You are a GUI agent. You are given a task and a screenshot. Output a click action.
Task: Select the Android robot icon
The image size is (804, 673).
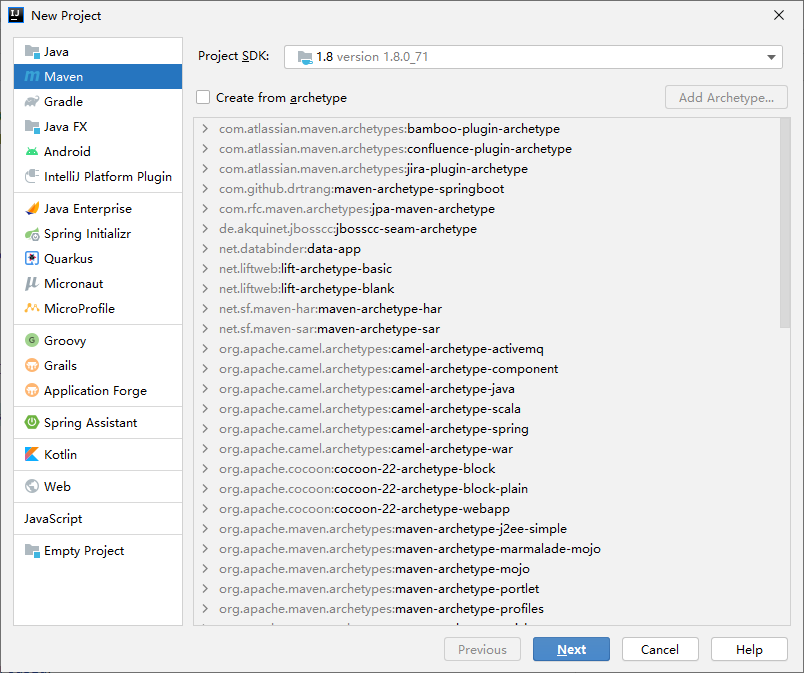point(32,152)
